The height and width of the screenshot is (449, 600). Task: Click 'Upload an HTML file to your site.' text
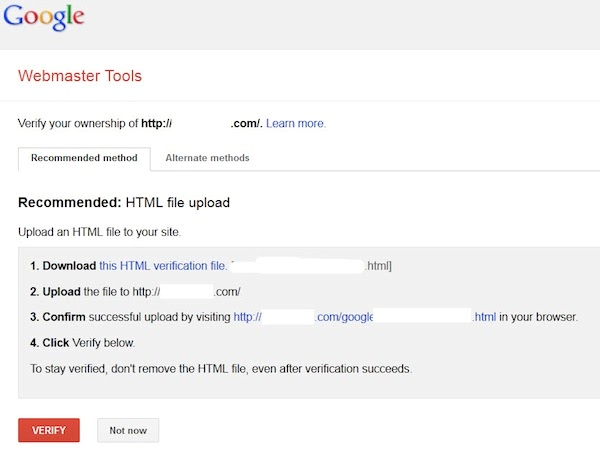coord(99,232)
